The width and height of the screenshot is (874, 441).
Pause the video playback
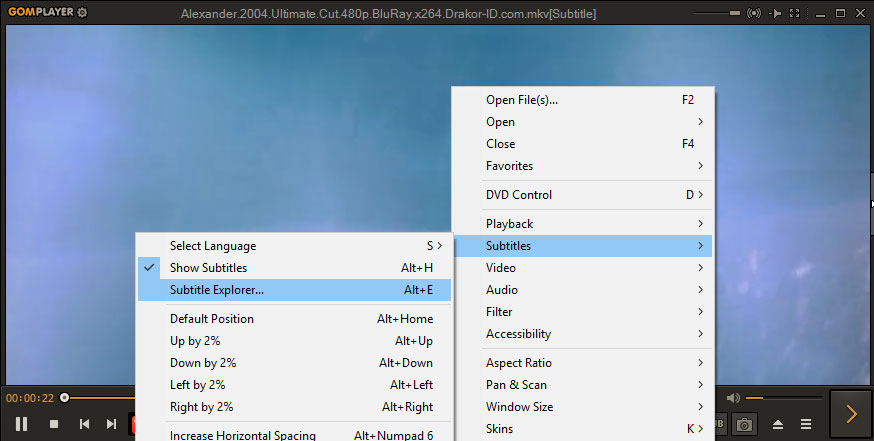(21, 424)
